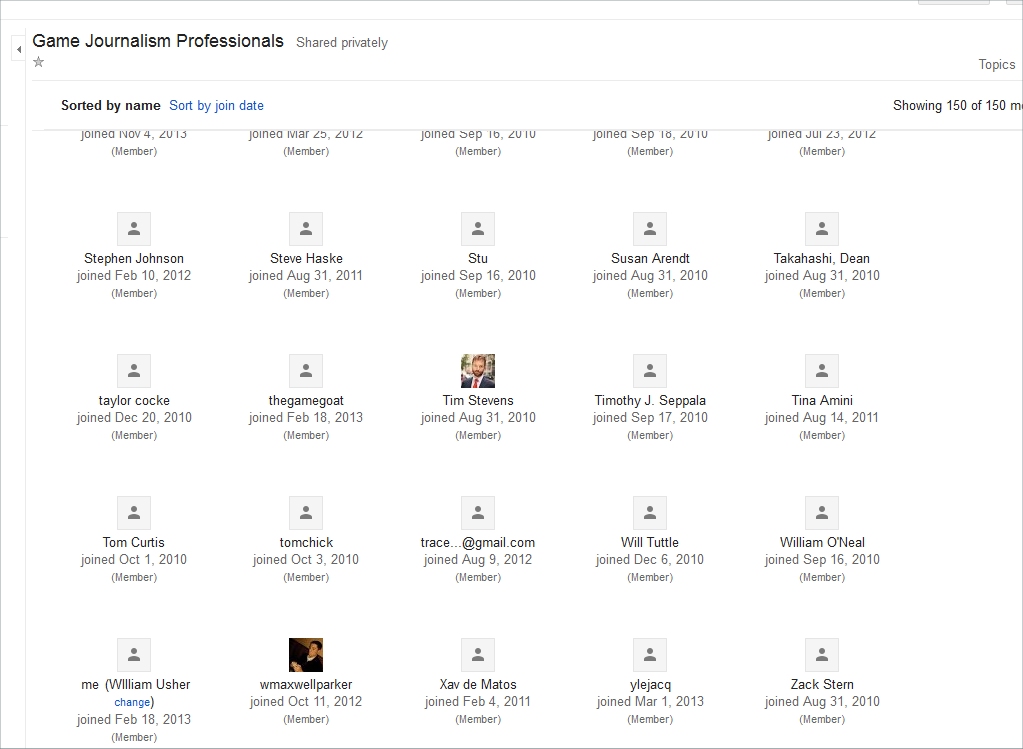Open the Topics tab

point(996,64)
